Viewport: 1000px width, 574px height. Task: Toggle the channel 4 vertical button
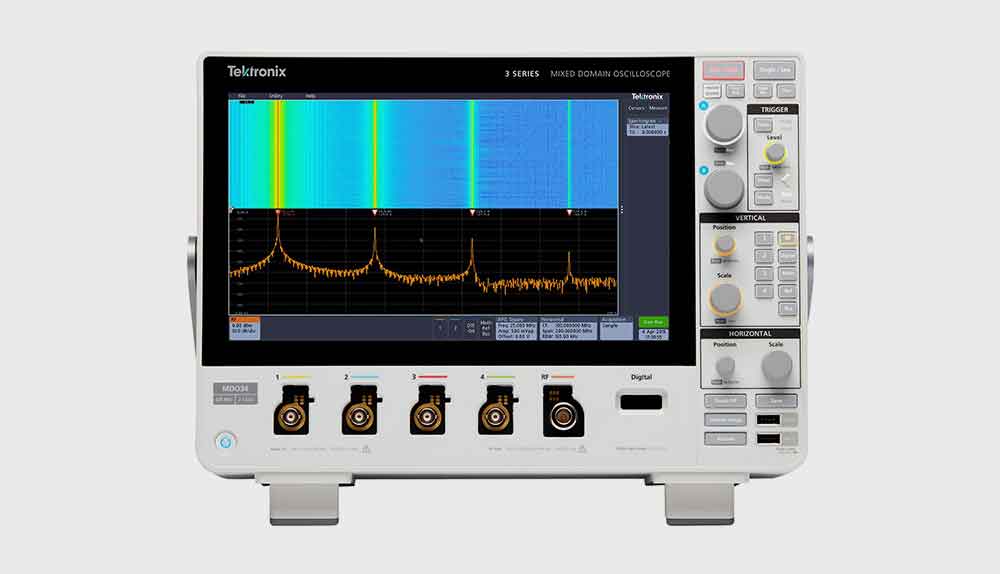(x=763, y=291)
